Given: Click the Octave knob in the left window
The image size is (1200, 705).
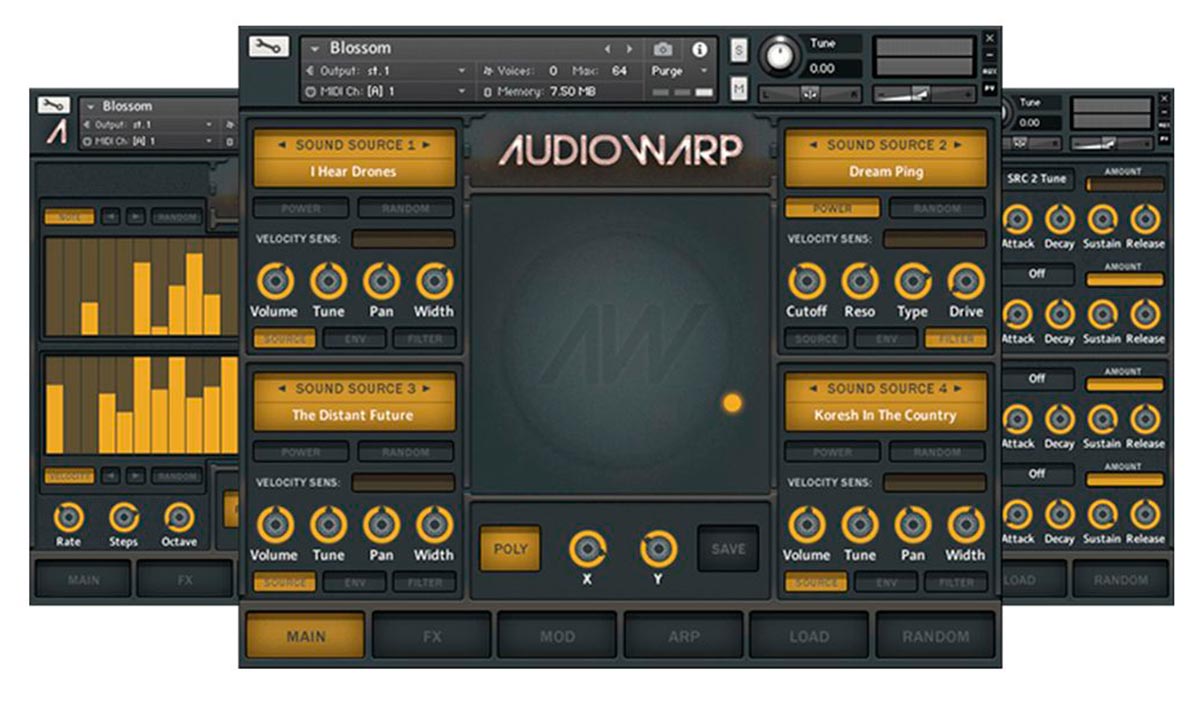Looking at the screenshot, I should tap(179, 518).
